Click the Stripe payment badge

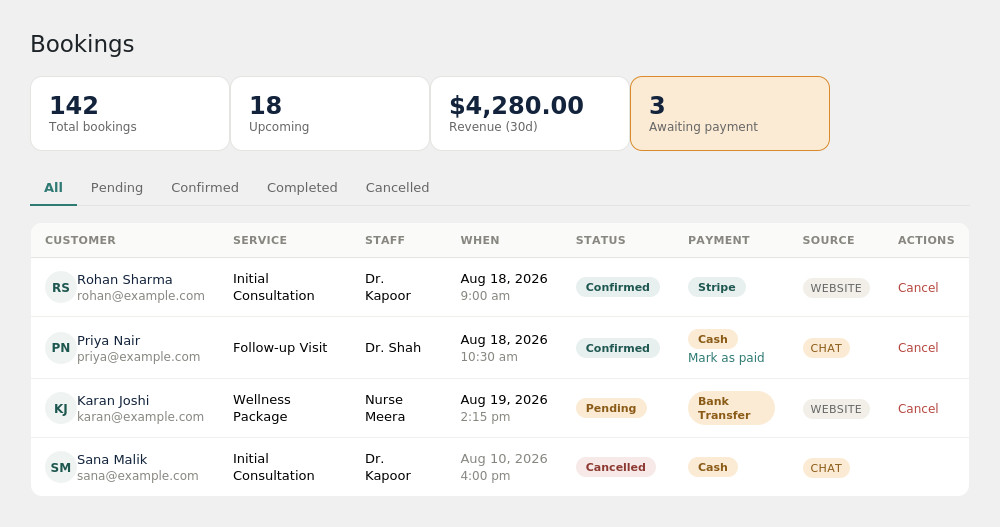click(716, 287)
